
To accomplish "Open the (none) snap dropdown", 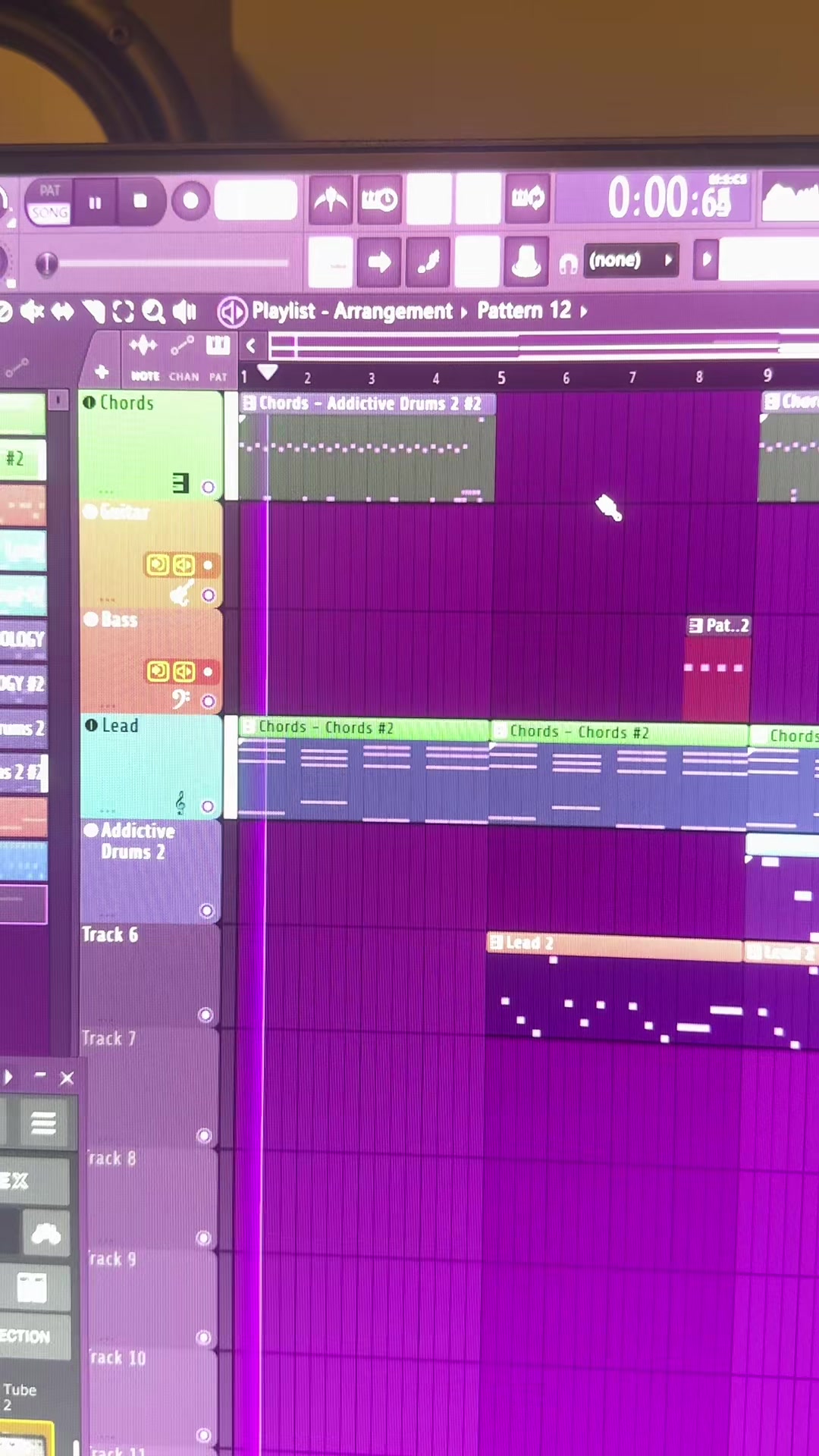I will (629, 261).
